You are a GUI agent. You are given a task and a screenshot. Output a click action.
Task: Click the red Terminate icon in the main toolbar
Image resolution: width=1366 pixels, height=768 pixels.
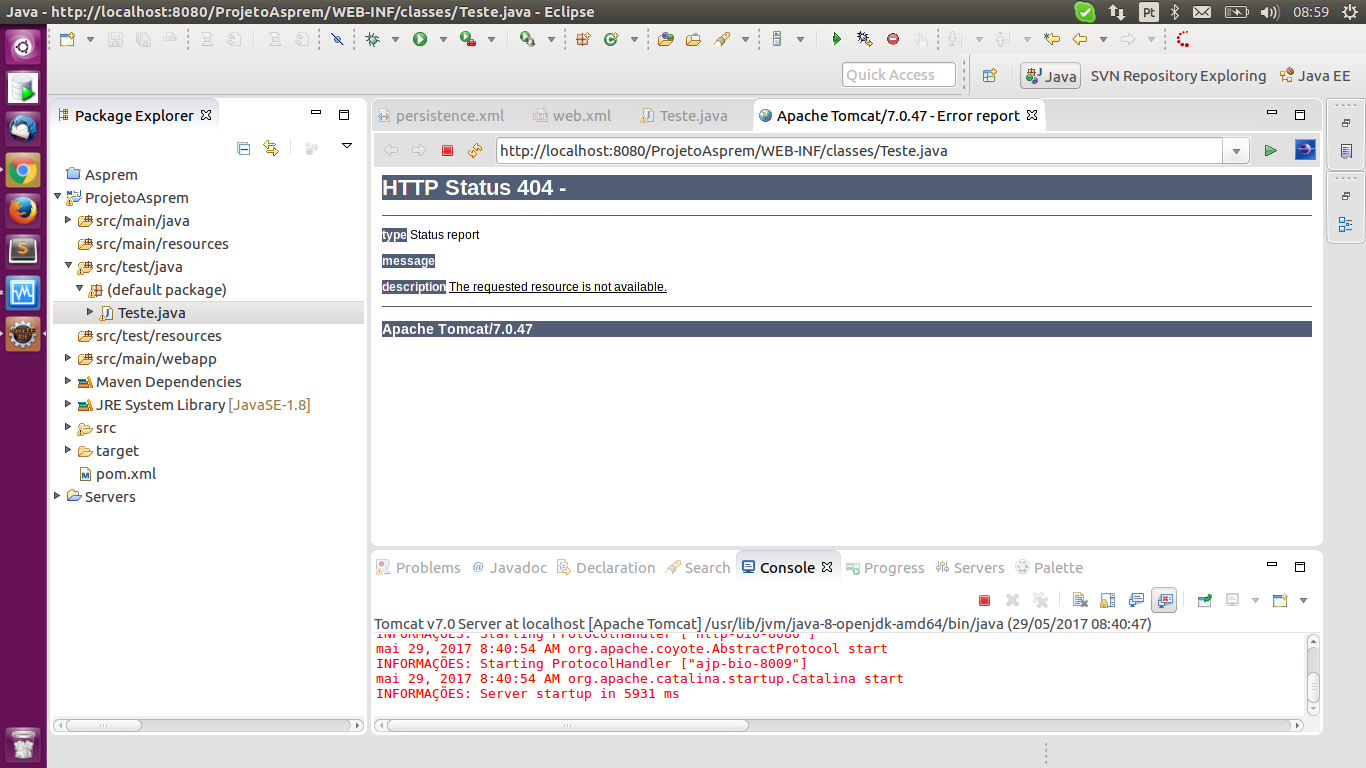893,39
